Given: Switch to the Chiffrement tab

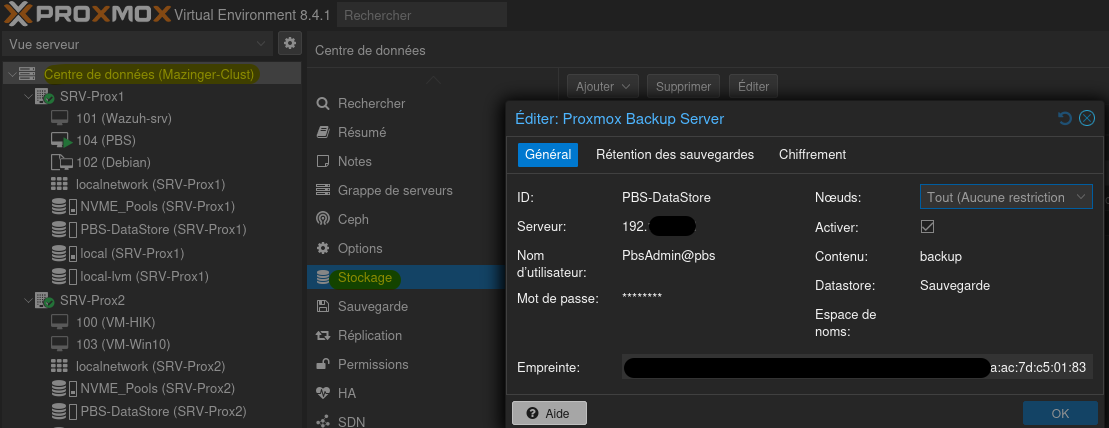Looking at the screenshot, I should pos(812,155).
